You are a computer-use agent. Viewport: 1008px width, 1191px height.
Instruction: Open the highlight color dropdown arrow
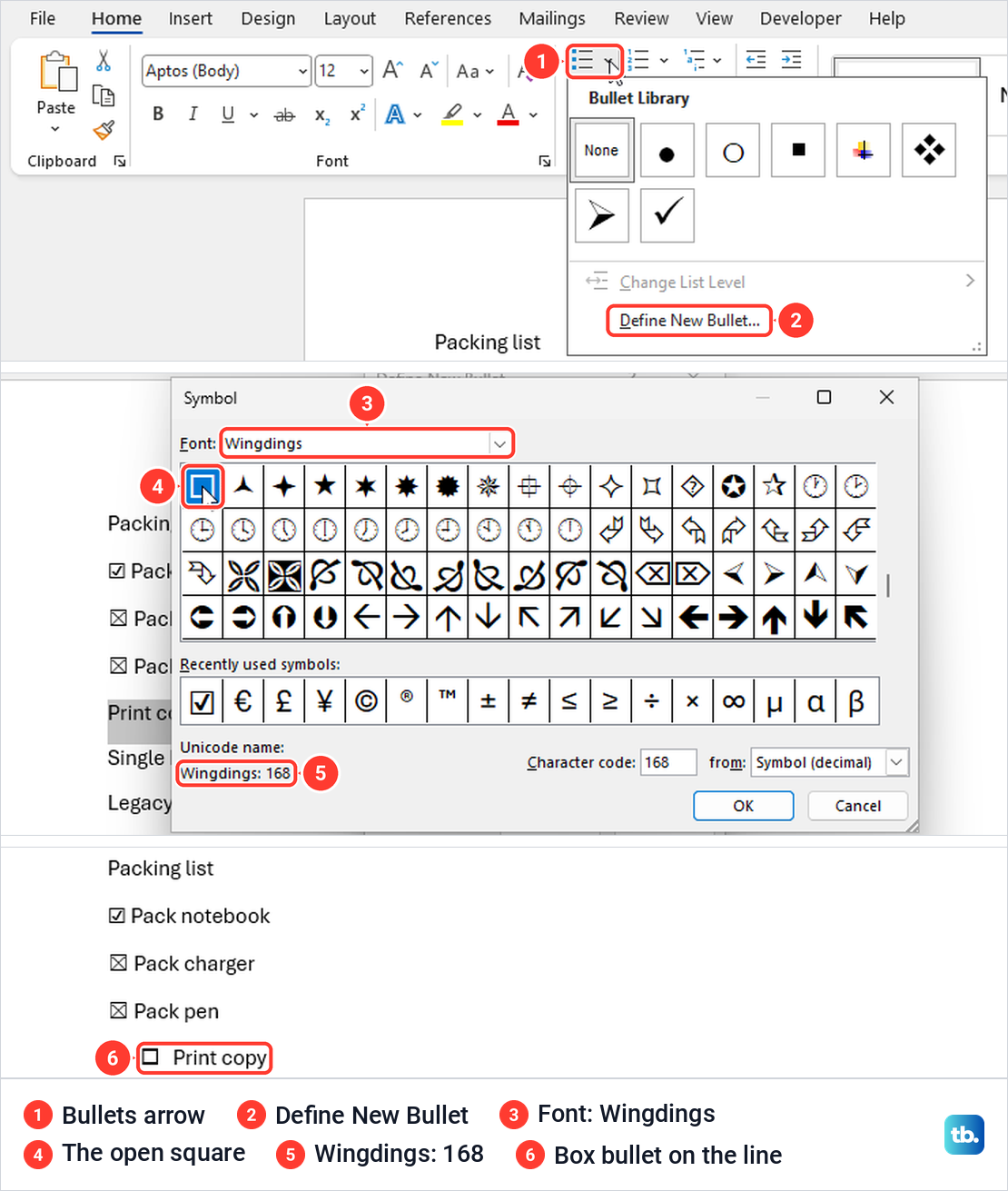pyautogui.click(x=477, y=114)
